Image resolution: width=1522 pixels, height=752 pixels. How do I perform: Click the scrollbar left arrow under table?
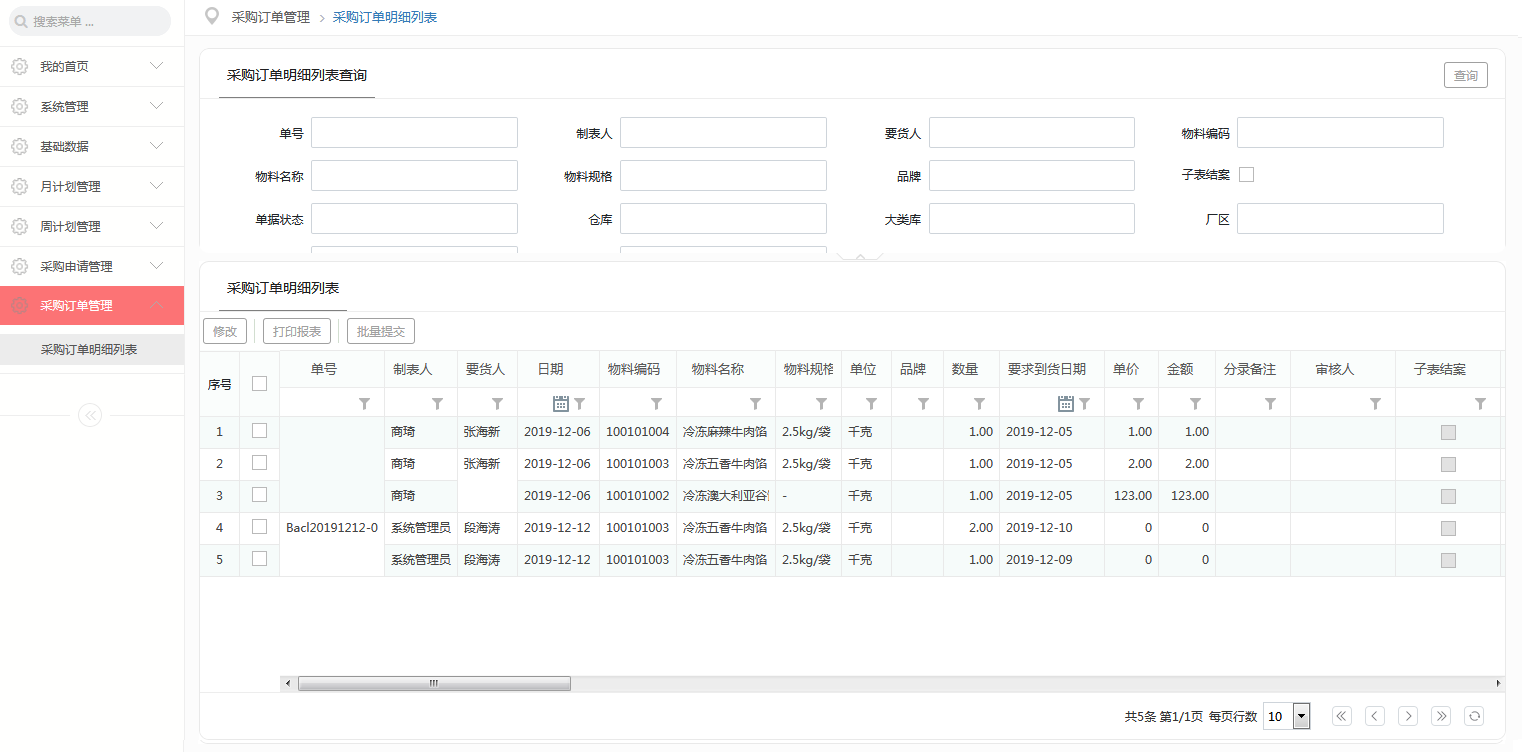(288, 683)
